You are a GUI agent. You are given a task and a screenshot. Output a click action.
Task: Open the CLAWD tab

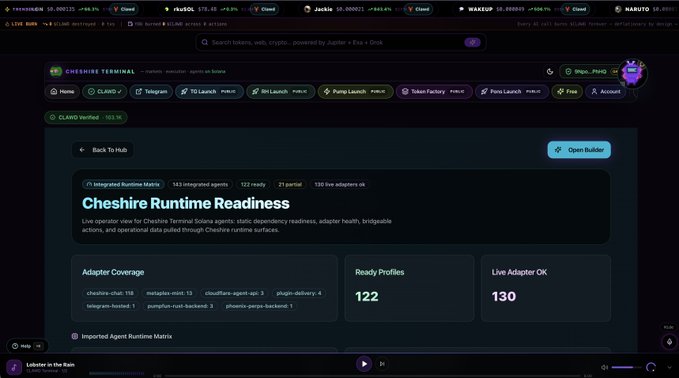105,91
